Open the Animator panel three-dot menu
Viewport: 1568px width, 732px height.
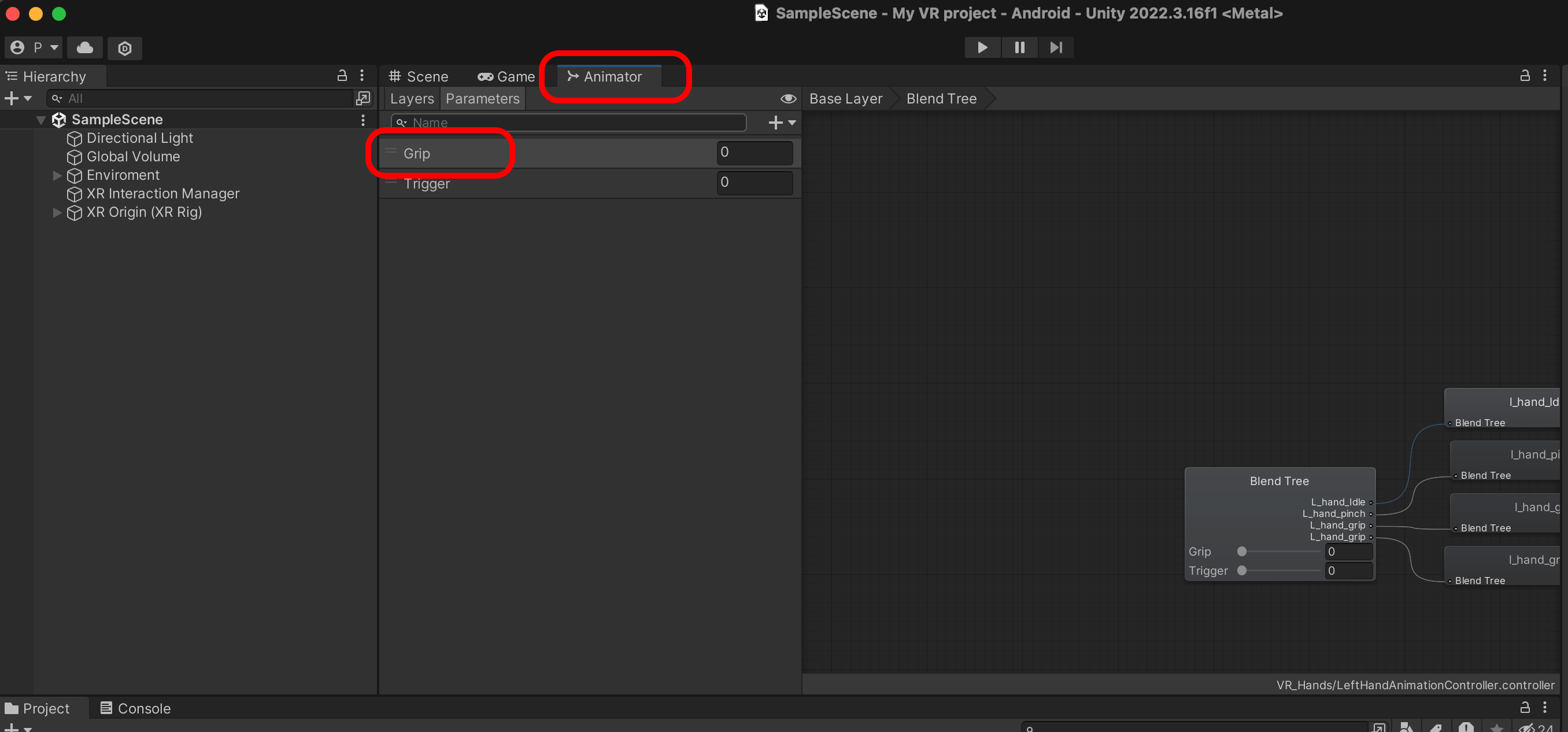point(1544,75)
